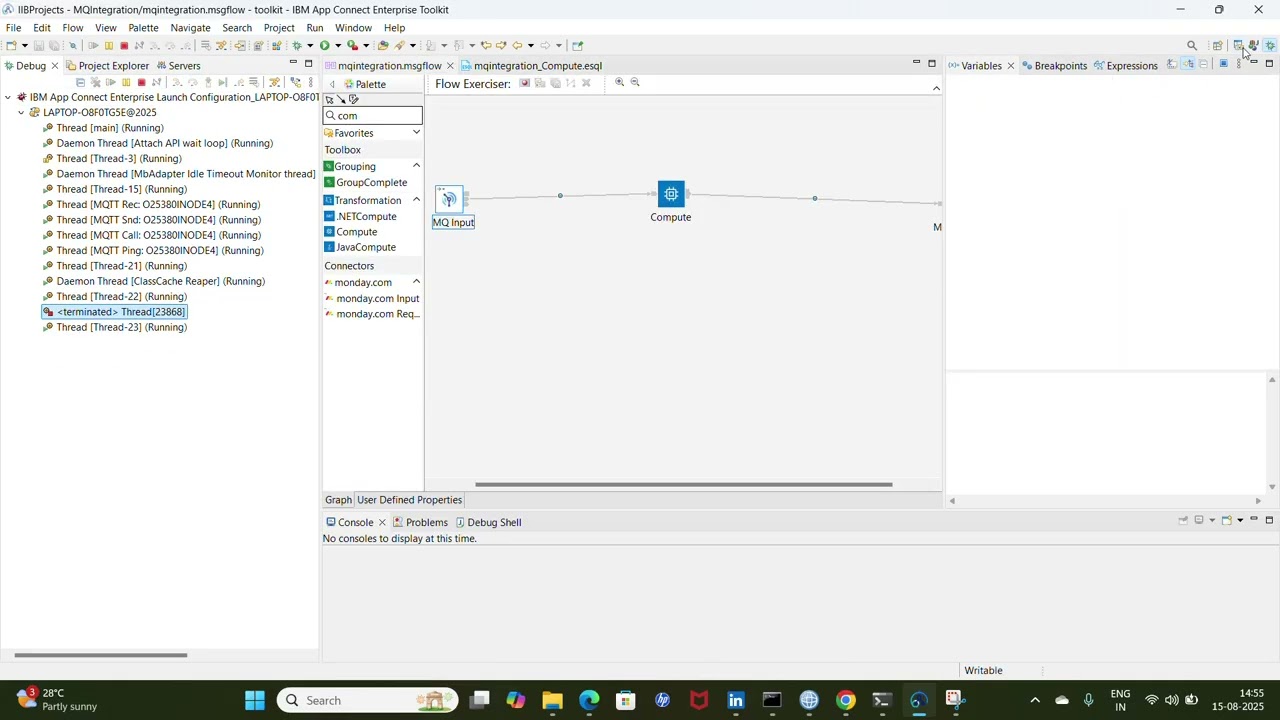Open the mqintegration_Compute.esql editor tab
1280x720 pixels.
pos(531,66)
